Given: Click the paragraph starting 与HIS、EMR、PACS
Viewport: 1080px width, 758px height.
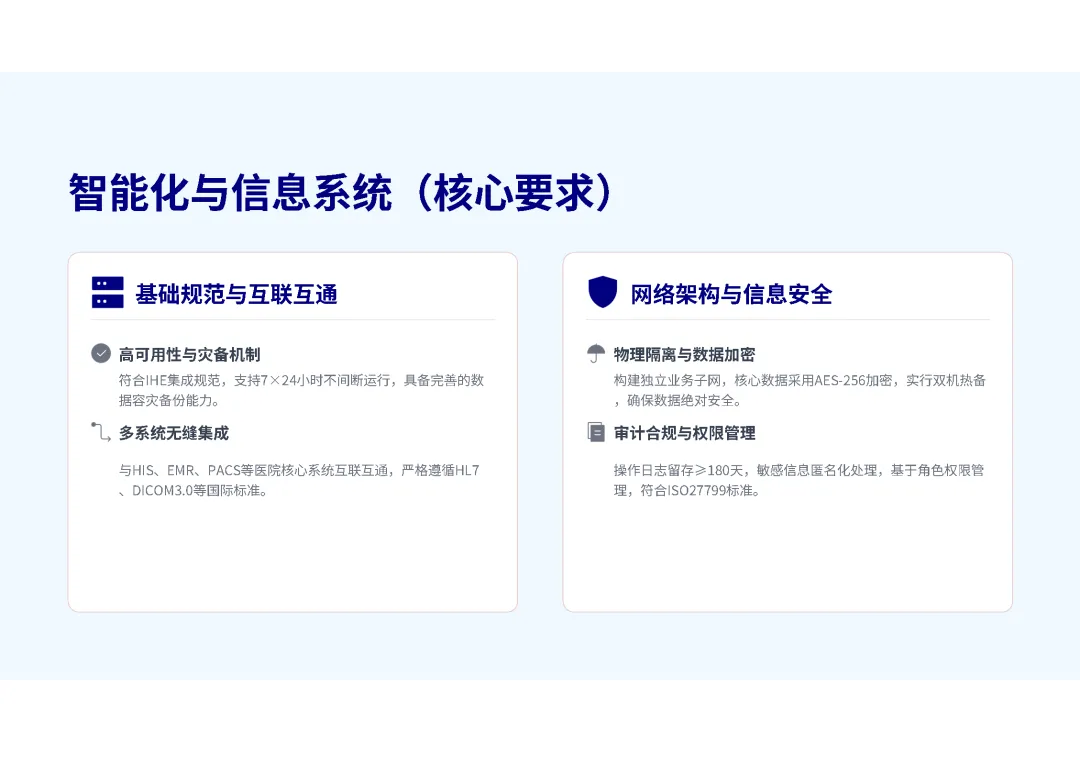Looking at the screenshot, I should coord(299,480).
